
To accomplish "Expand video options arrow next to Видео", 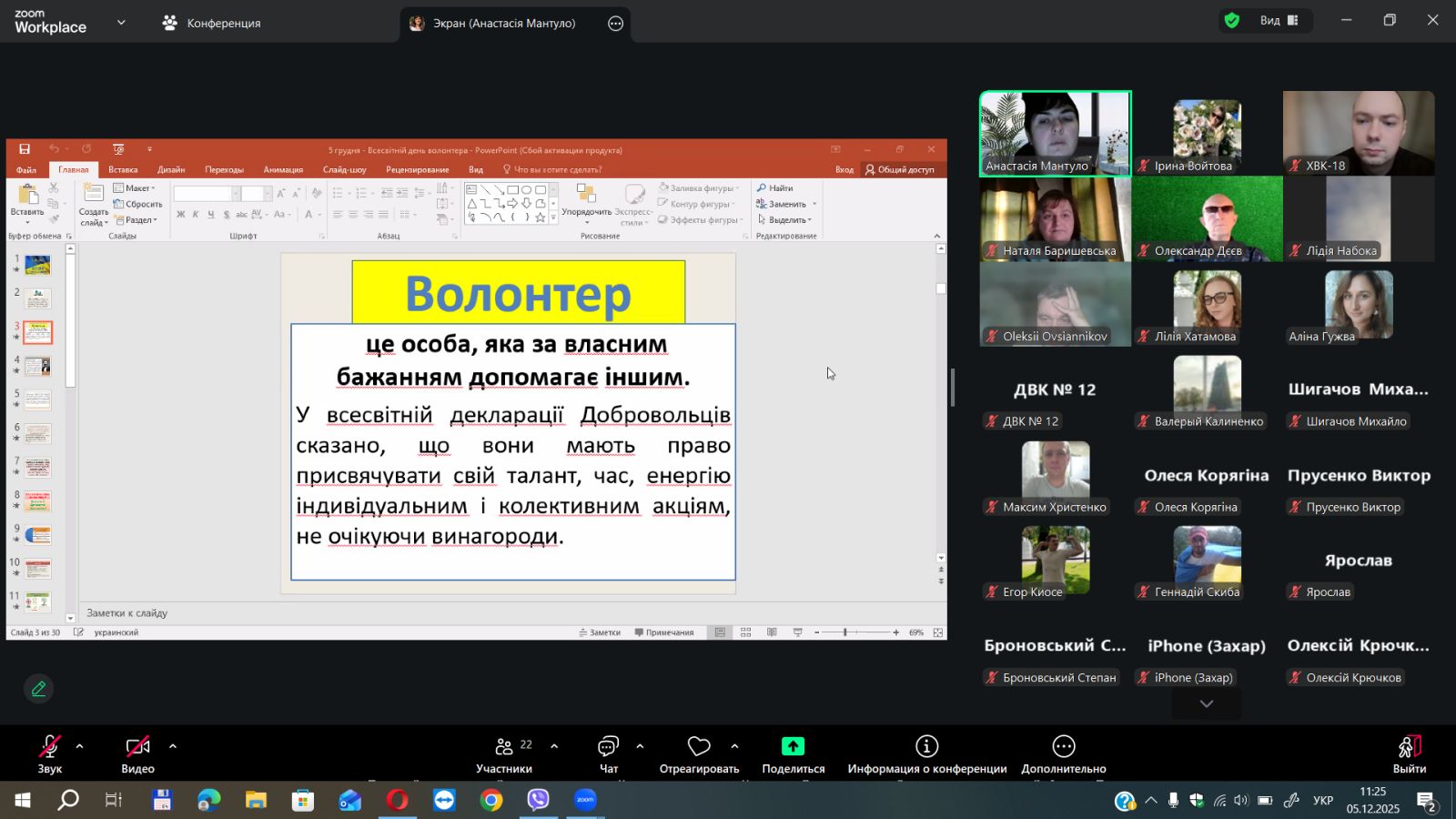I will (173, 746).
